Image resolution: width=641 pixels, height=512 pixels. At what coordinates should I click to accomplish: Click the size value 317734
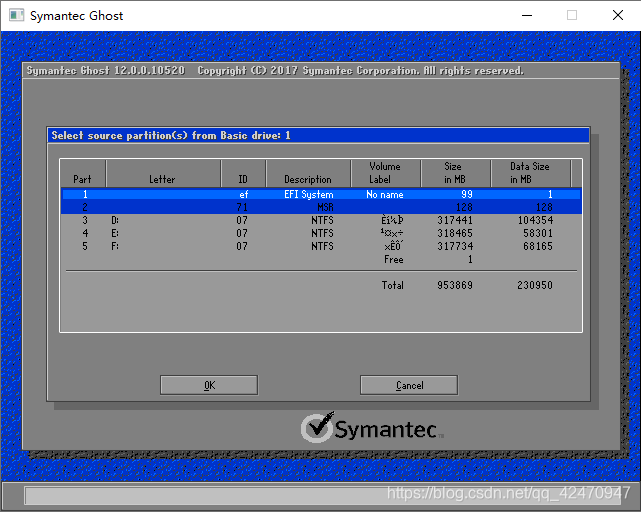(x=455, y=247)
